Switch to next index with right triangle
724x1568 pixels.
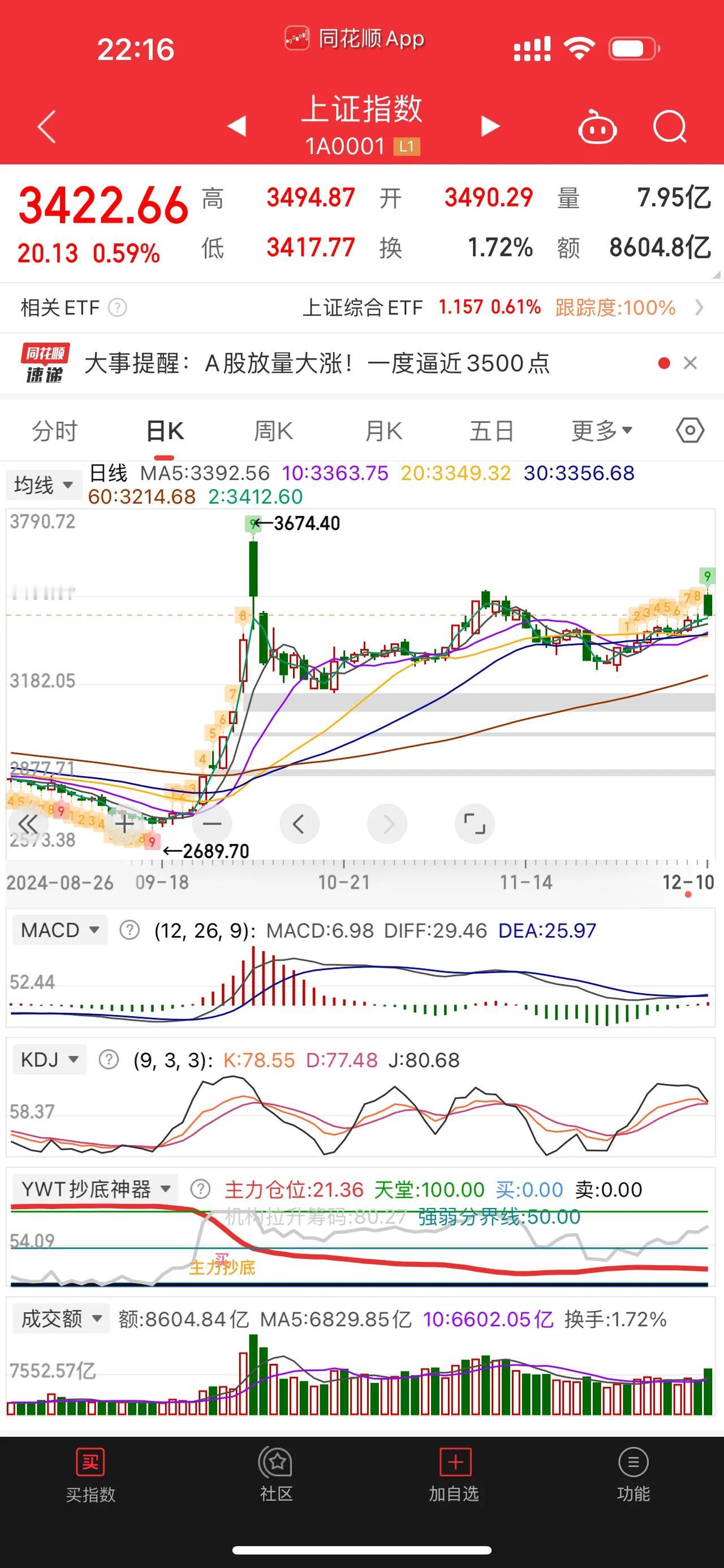click(x=490, y=126)
